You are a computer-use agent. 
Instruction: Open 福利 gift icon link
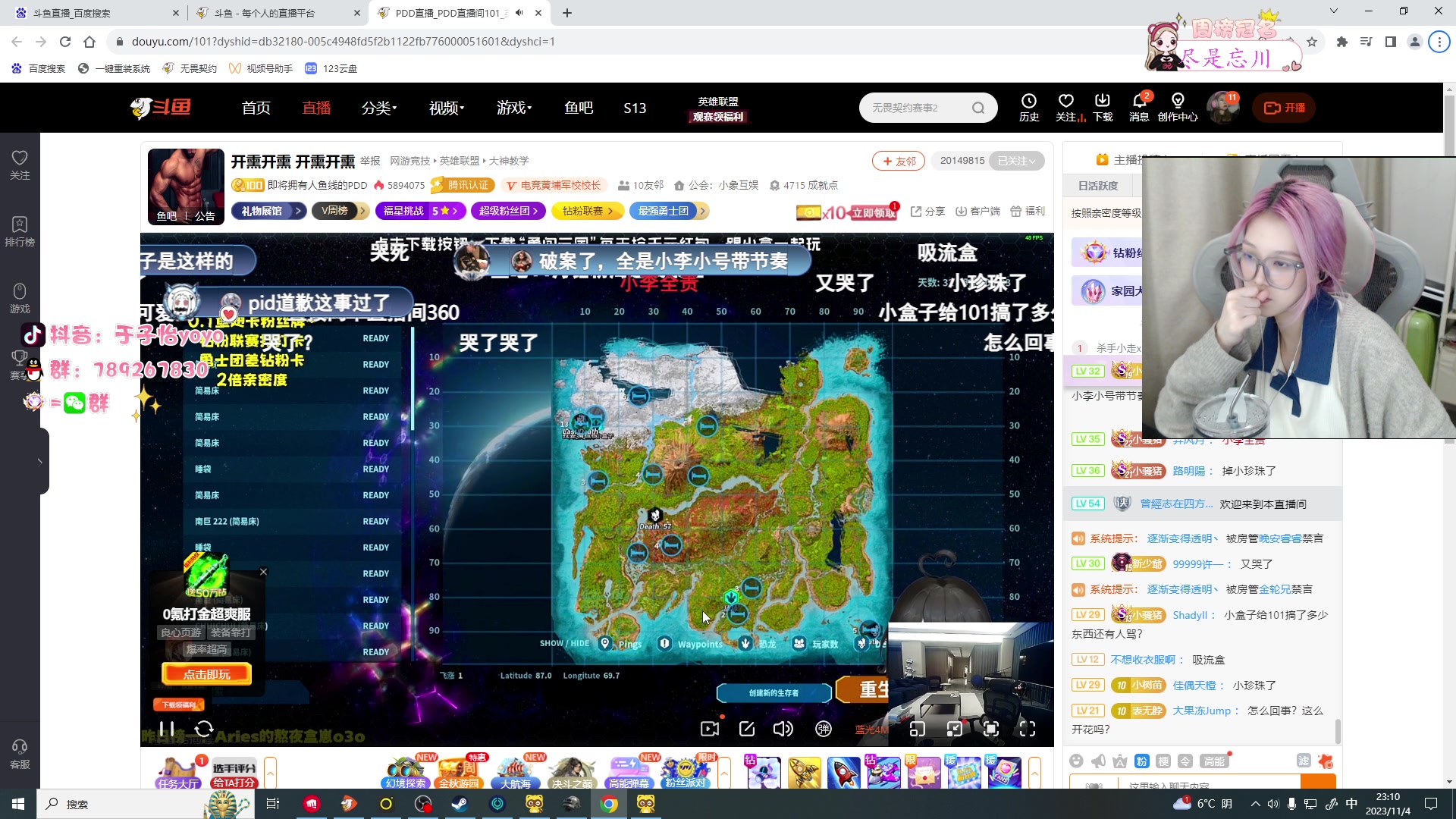[x=1028, y=211]
